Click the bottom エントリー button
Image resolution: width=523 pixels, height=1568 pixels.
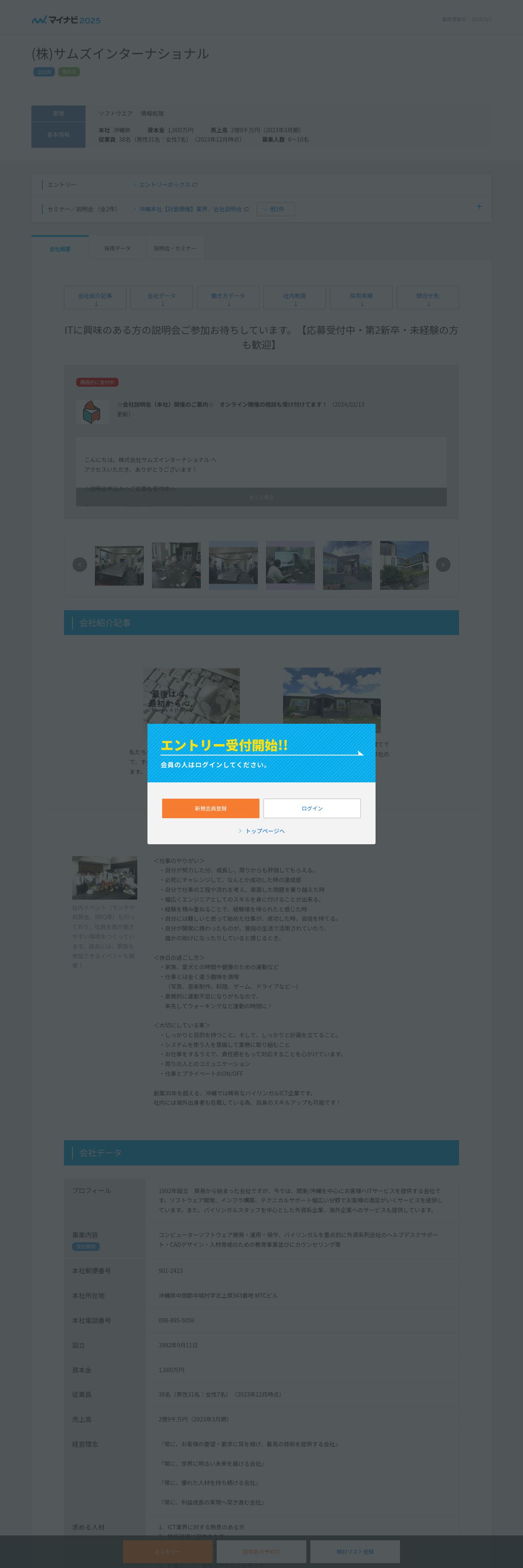[167, 1552]
